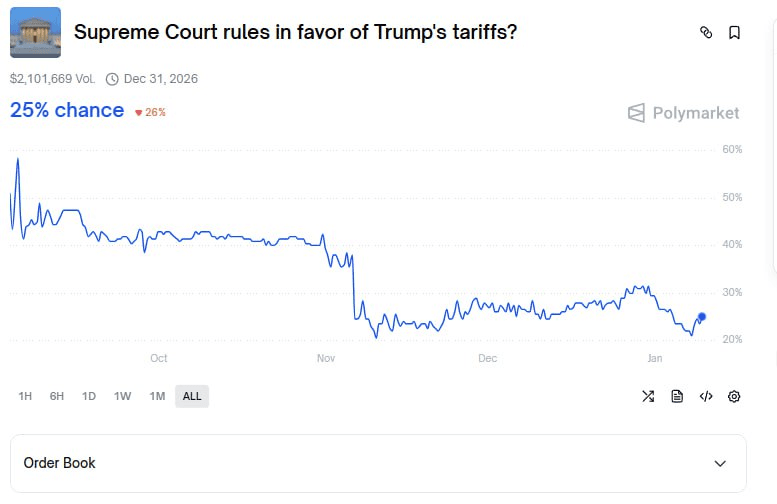This screenshot has height=504, width=777.
Task: Select the 1H time range
Action: coord(25,396)
